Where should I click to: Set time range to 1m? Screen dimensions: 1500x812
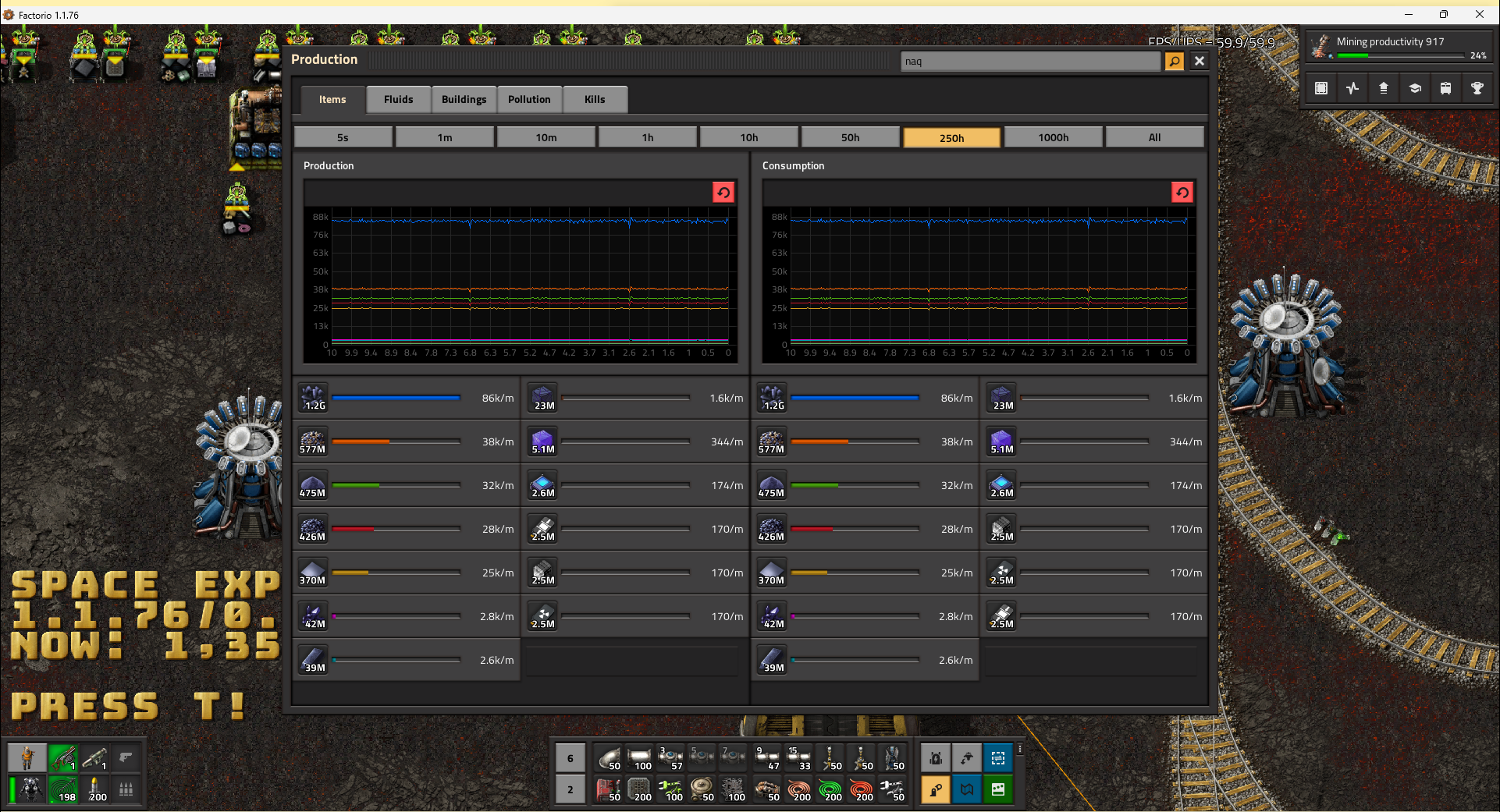(x=445, y=137)
